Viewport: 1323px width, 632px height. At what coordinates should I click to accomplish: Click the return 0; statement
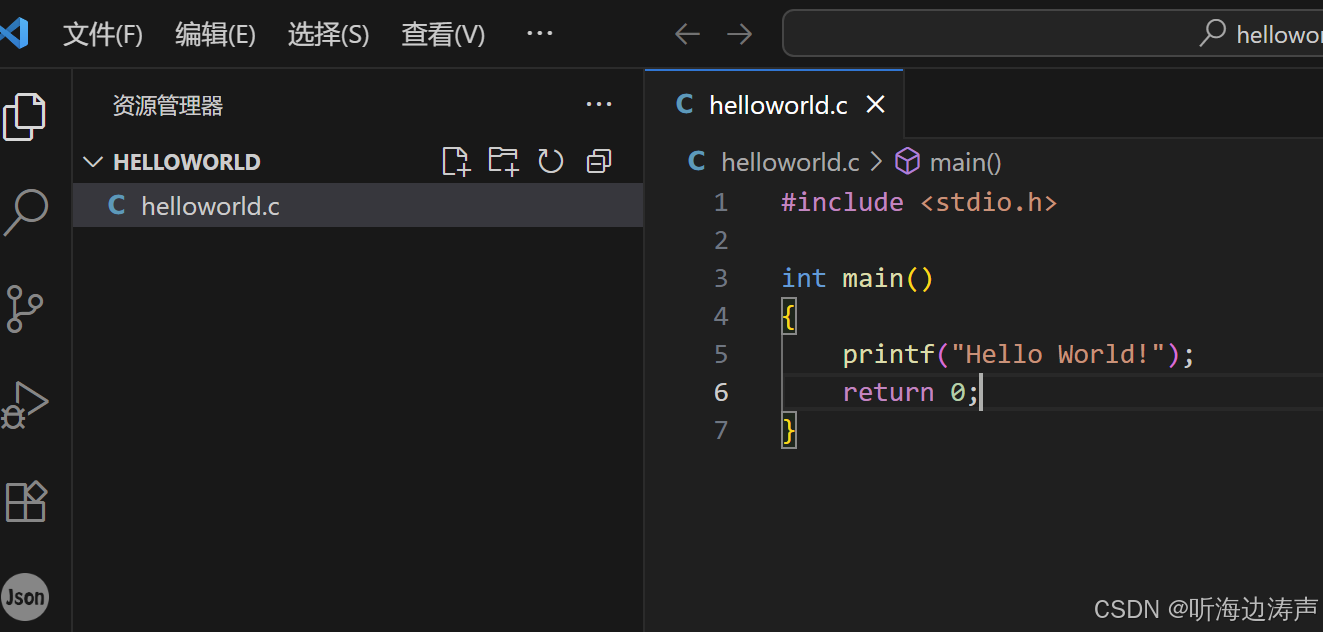[910, 392]
